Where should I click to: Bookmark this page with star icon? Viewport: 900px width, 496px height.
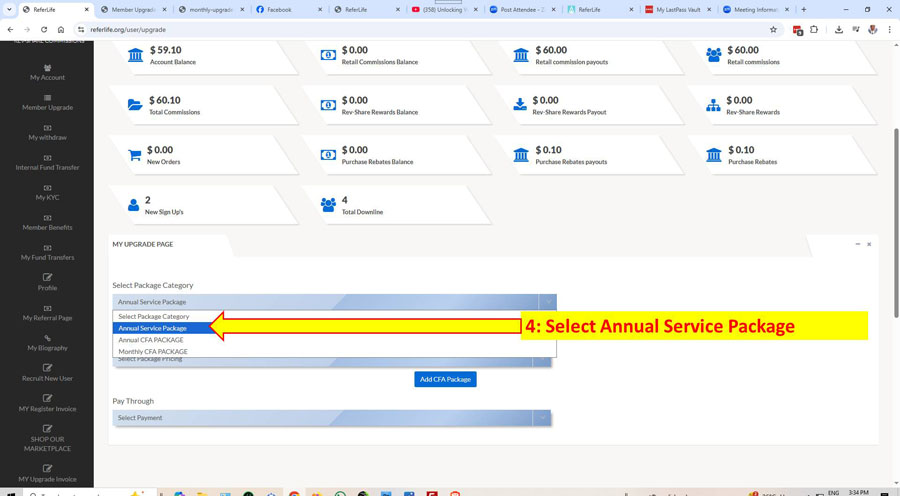click(x=773, y=30)
